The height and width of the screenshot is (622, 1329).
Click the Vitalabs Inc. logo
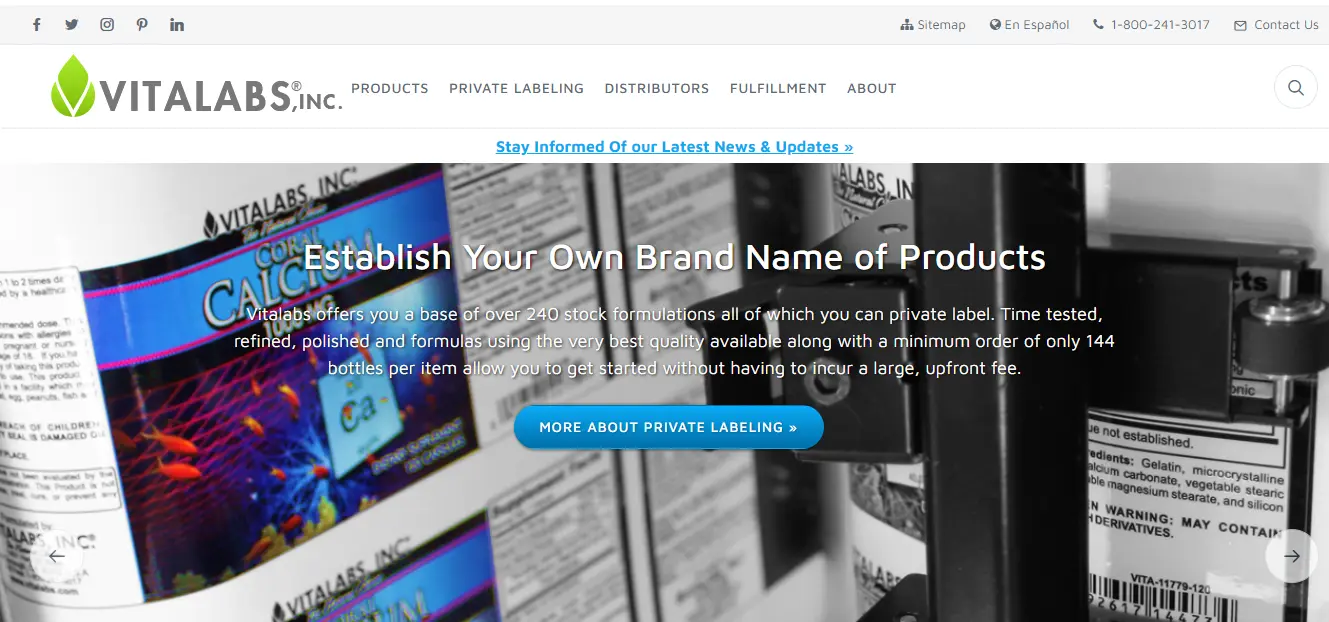tap(197, 86)
